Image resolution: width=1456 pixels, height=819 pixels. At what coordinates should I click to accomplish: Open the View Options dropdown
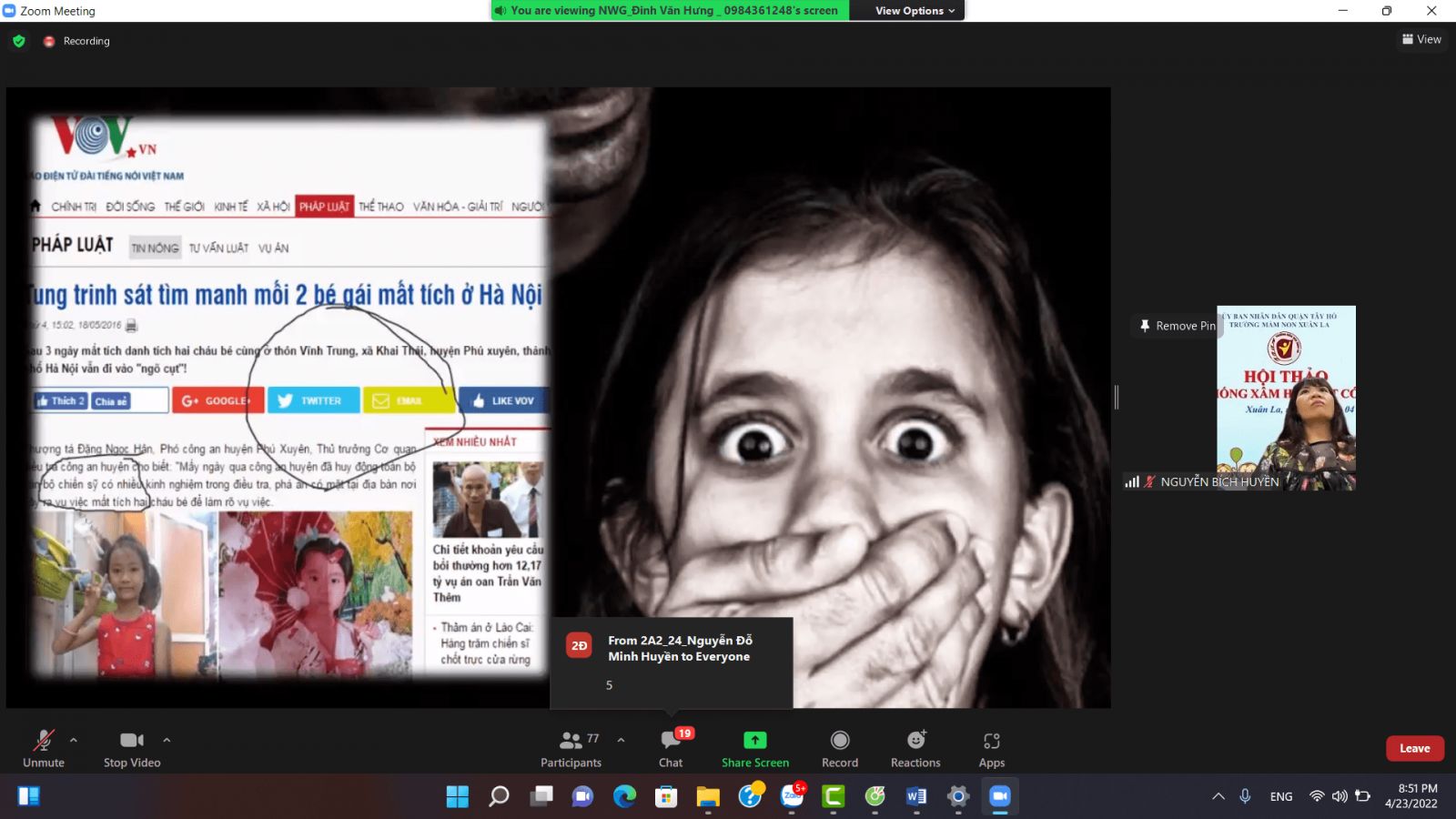915,11
